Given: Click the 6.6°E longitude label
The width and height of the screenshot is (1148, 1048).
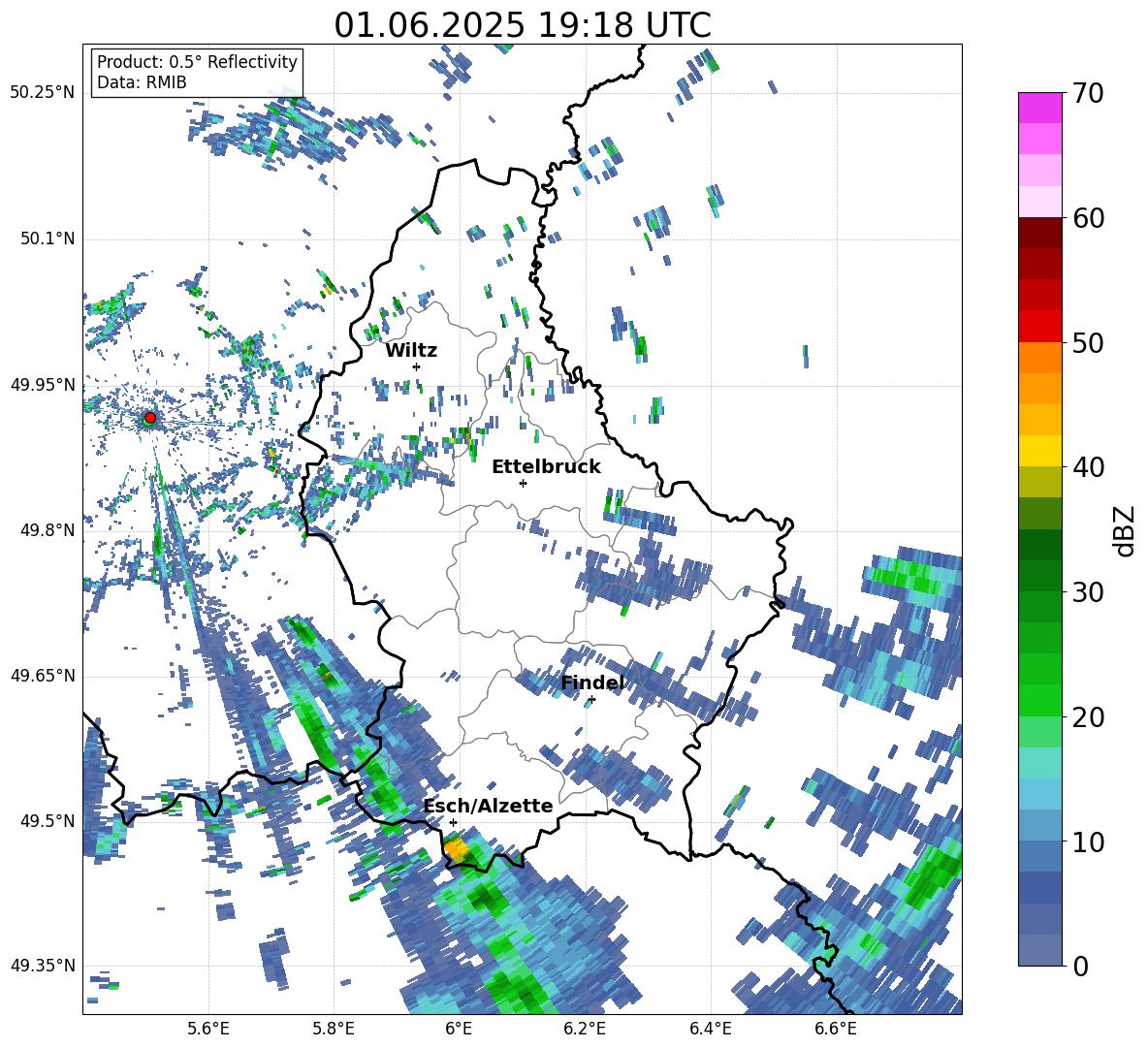Looking at the screenshot, I should (x=836, y=1029).
